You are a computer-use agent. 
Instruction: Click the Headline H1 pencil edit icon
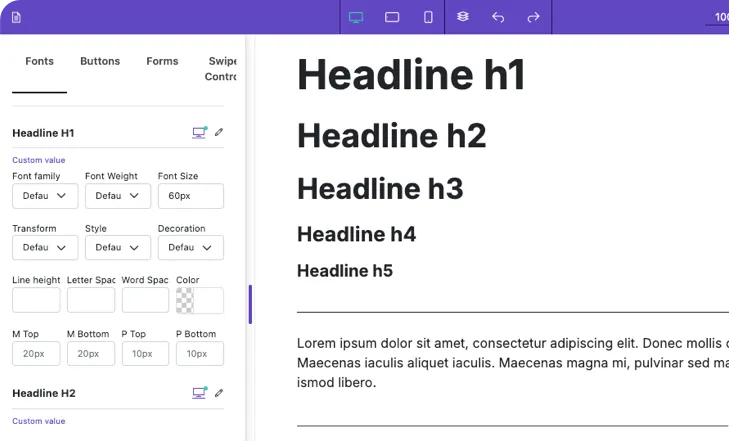click(219, 132)
